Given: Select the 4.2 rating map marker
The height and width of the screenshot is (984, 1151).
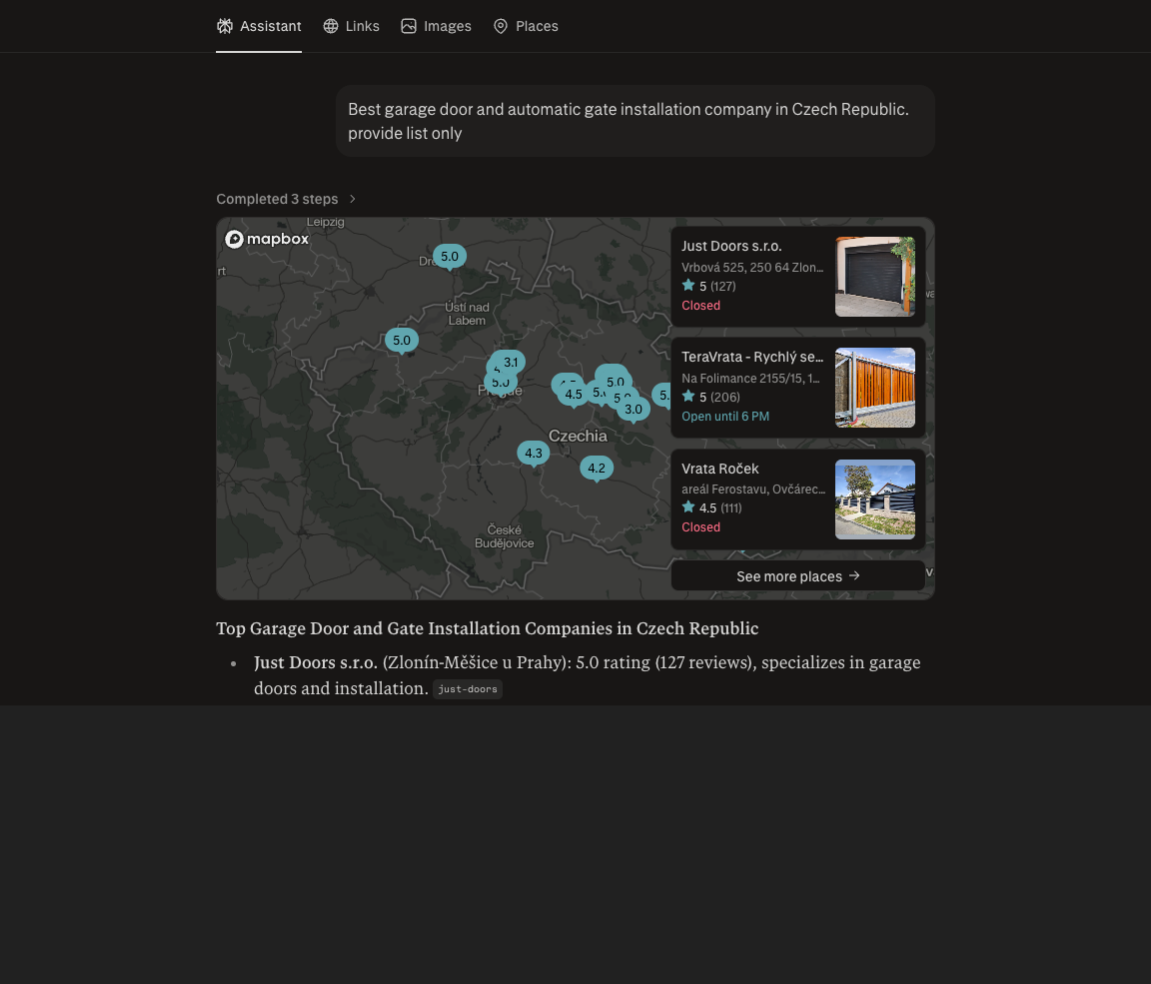Looking at the screenshot, I should [596, 468].
